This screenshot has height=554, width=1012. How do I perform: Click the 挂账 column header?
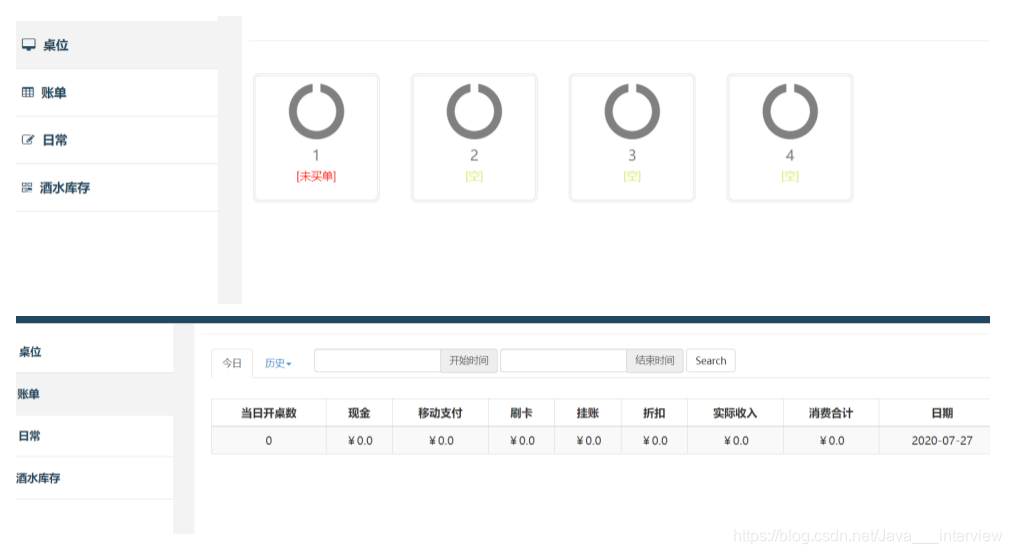588,413
